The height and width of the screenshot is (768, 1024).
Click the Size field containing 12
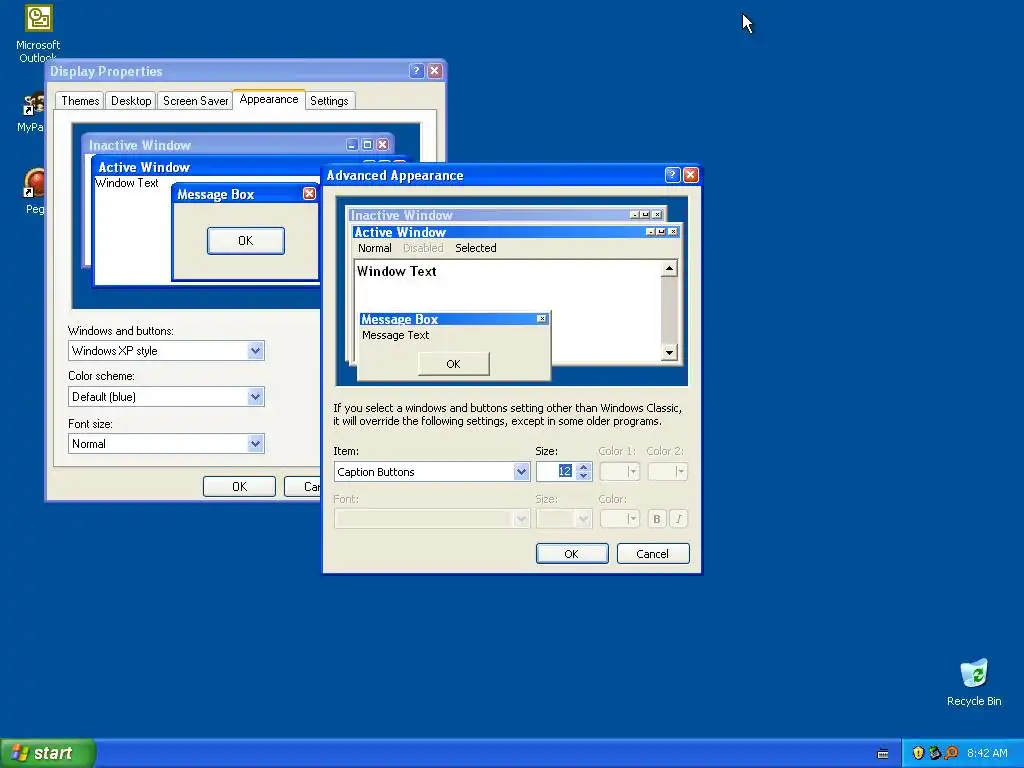tap(556, 472)
